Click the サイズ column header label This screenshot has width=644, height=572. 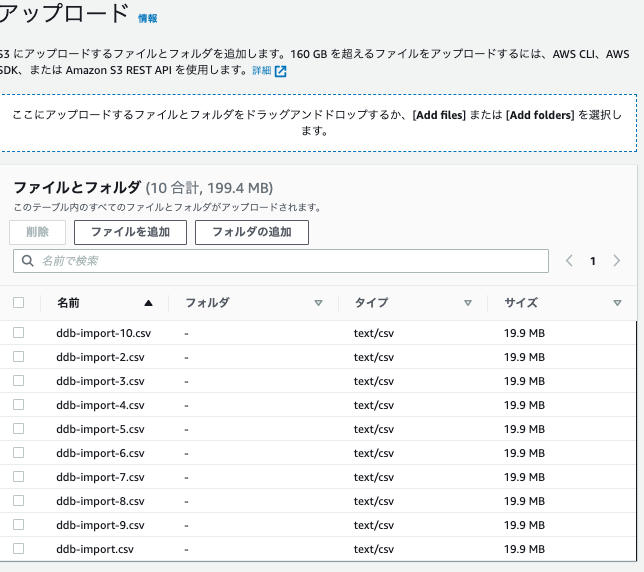pos(521,303)
